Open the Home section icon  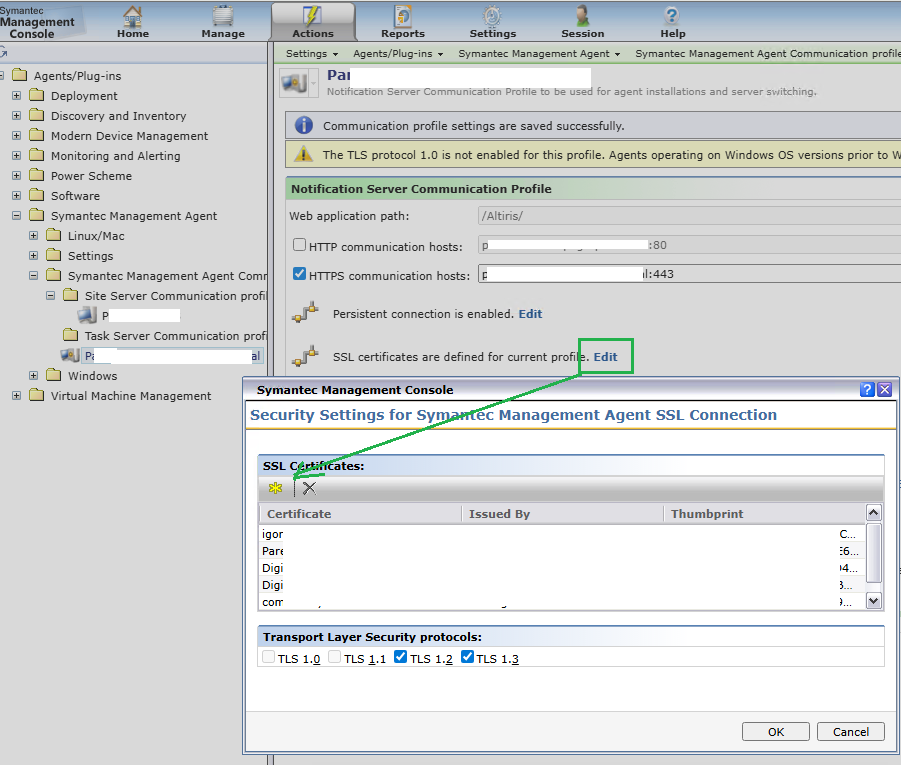click(133, 16)
